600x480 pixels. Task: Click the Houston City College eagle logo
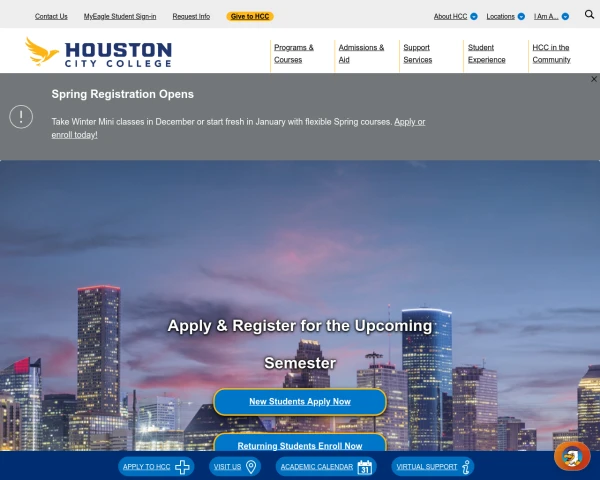[x=42, y=51]
